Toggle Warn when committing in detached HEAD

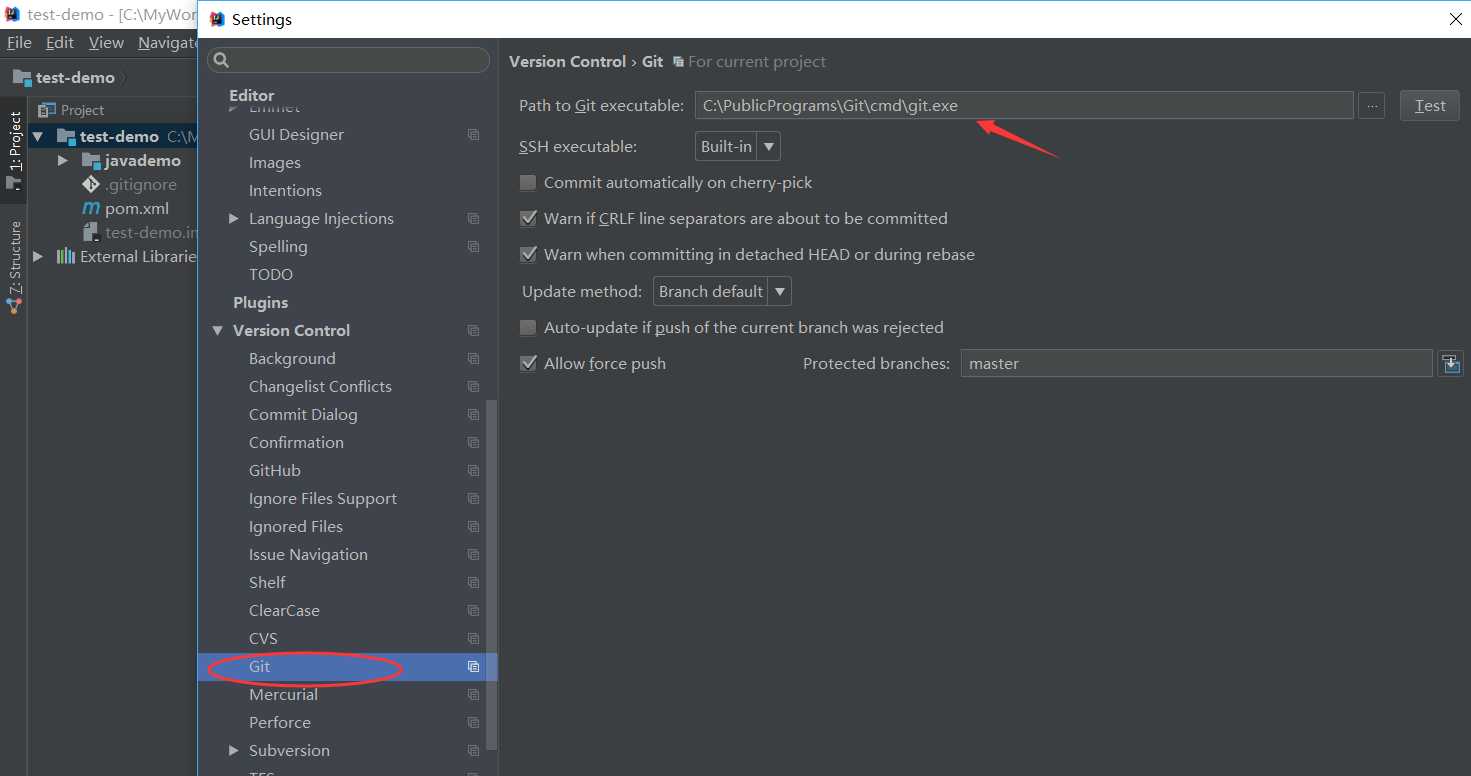point(528,255)
